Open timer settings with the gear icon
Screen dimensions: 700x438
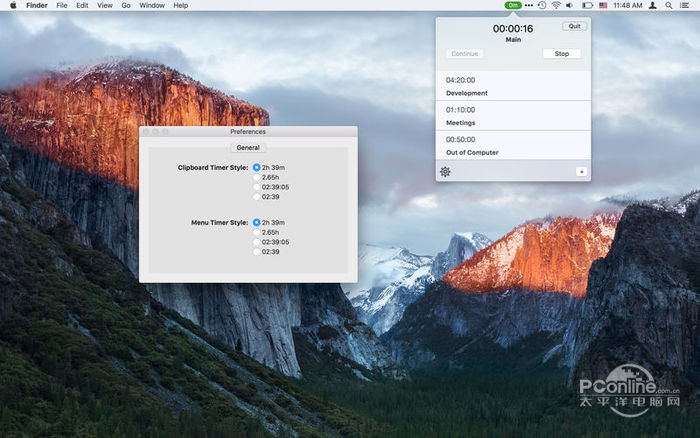pos(445,171)
